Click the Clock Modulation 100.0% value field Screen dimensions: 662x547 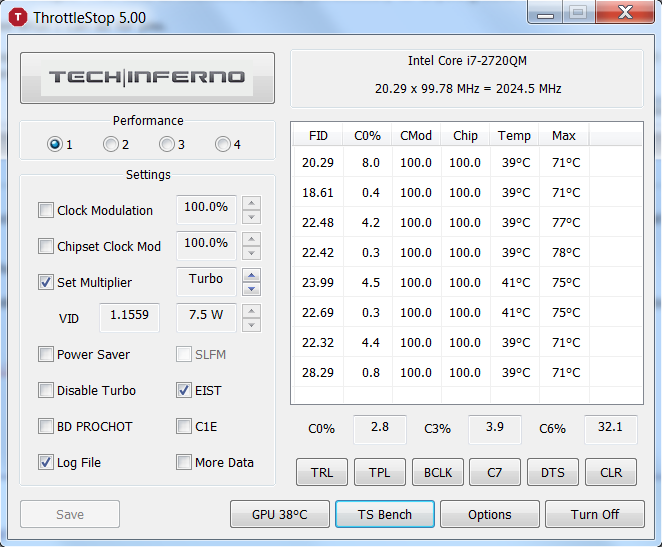click(206, 210)
